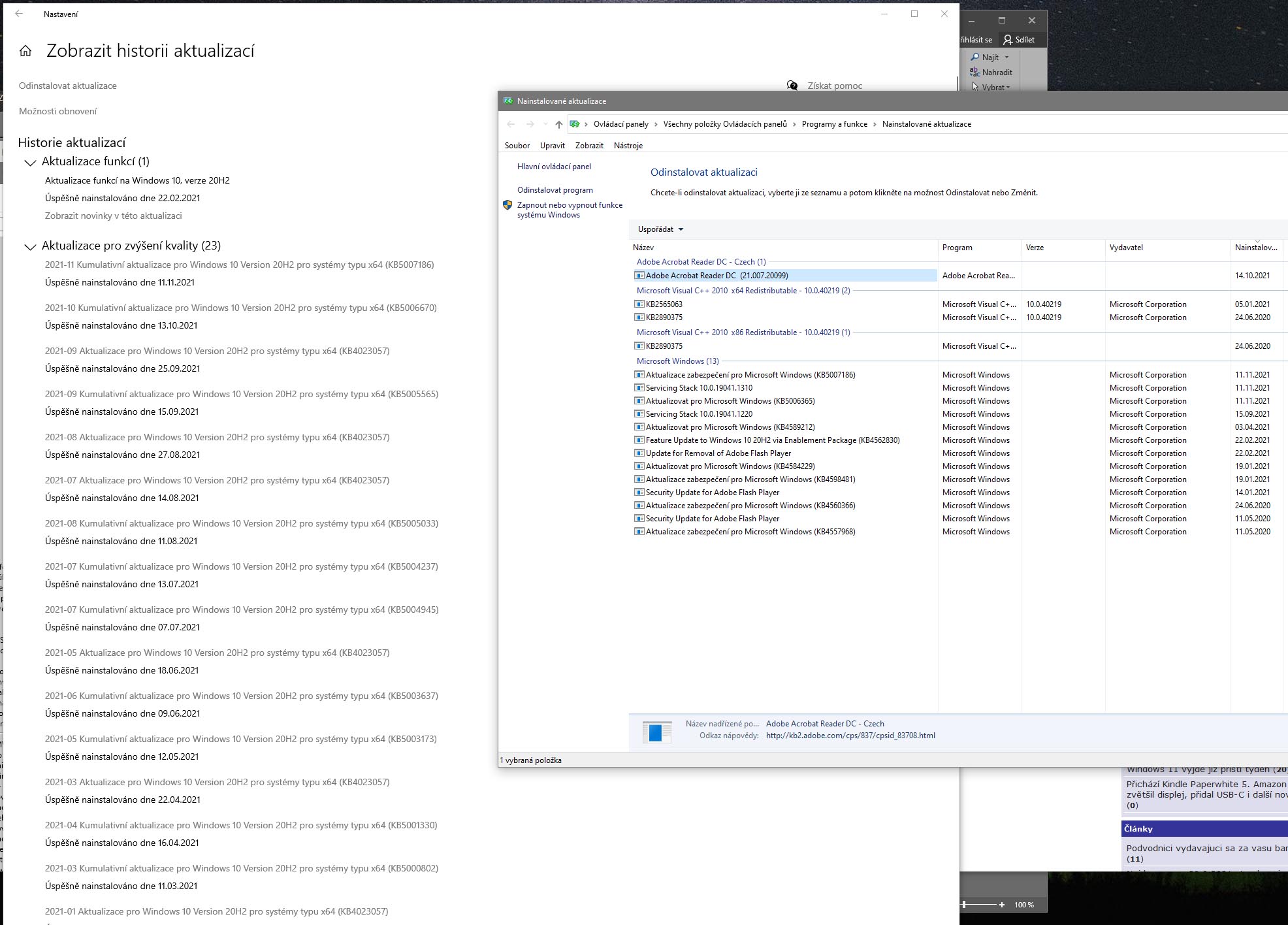Click Odinstalovat program link

[x=555, y=190]
